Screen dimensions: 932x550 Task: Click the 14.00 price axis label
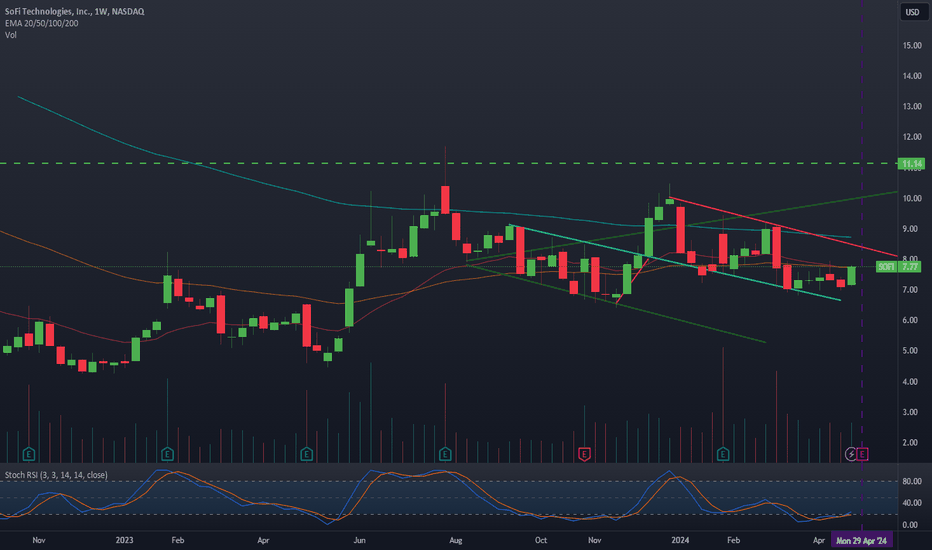coord(912,76)
